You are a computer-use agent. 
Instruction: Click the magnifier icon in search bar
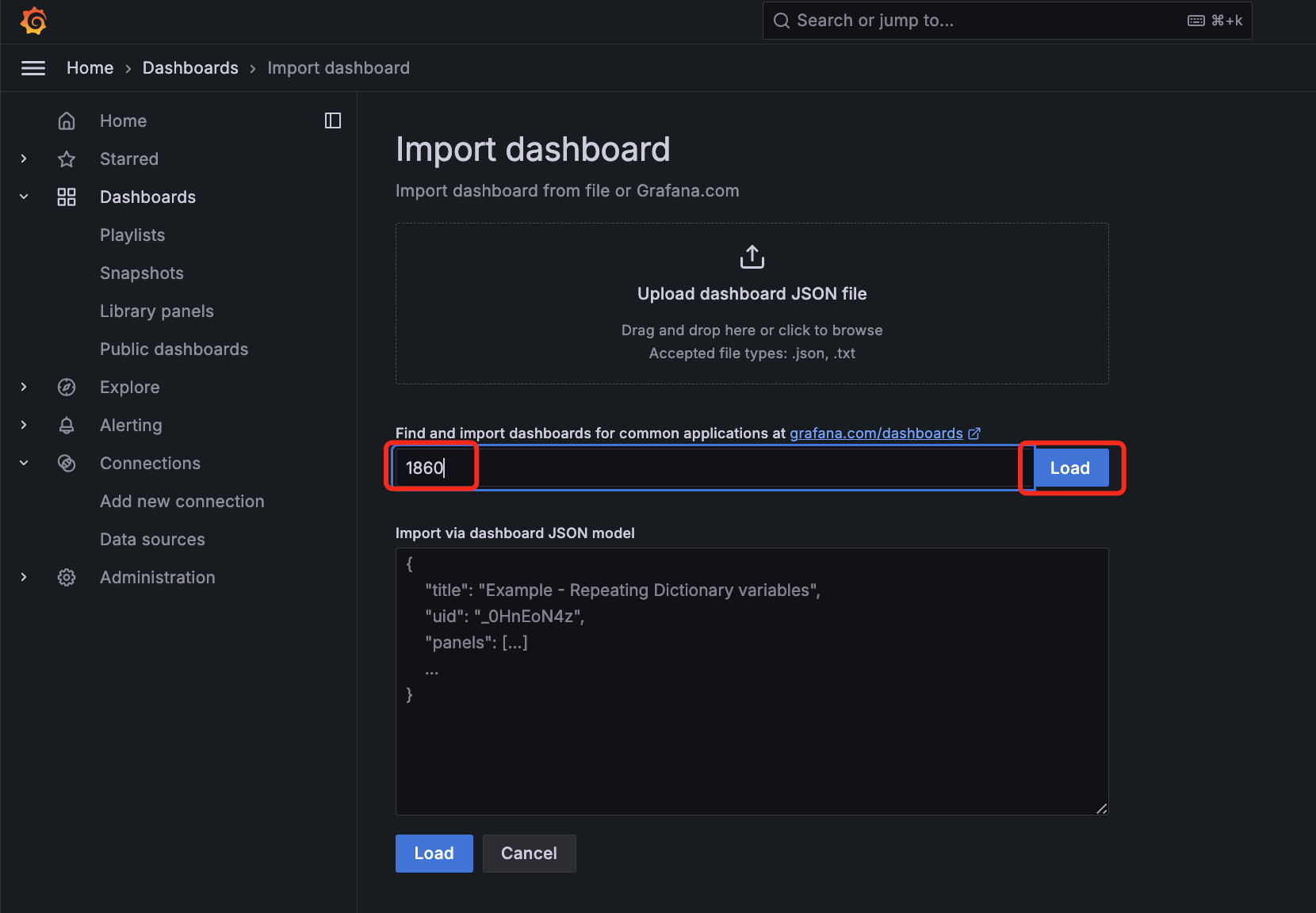click(782, 21)
